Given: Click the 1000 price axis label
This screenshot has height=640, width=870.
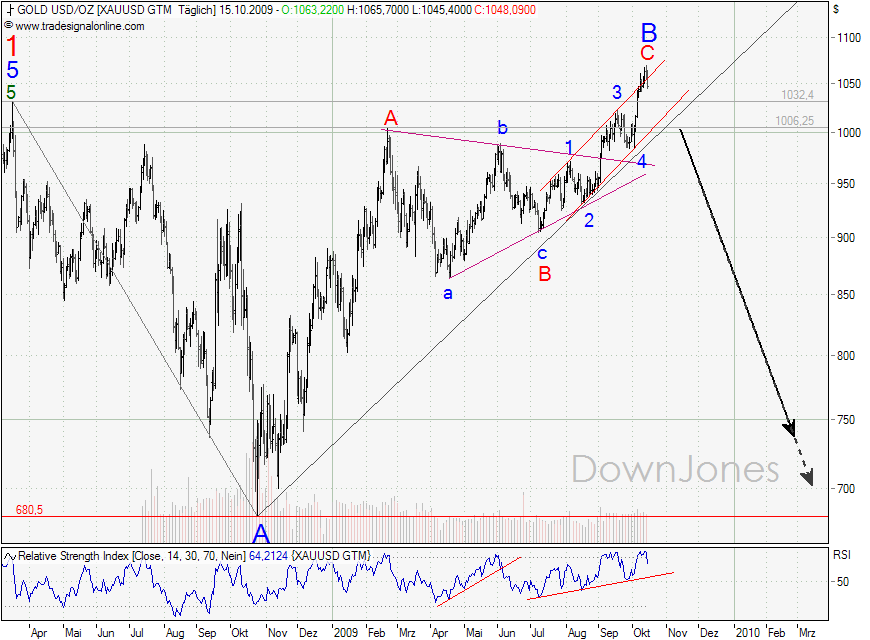Looking at the screenshot, I should pos(849,133).
